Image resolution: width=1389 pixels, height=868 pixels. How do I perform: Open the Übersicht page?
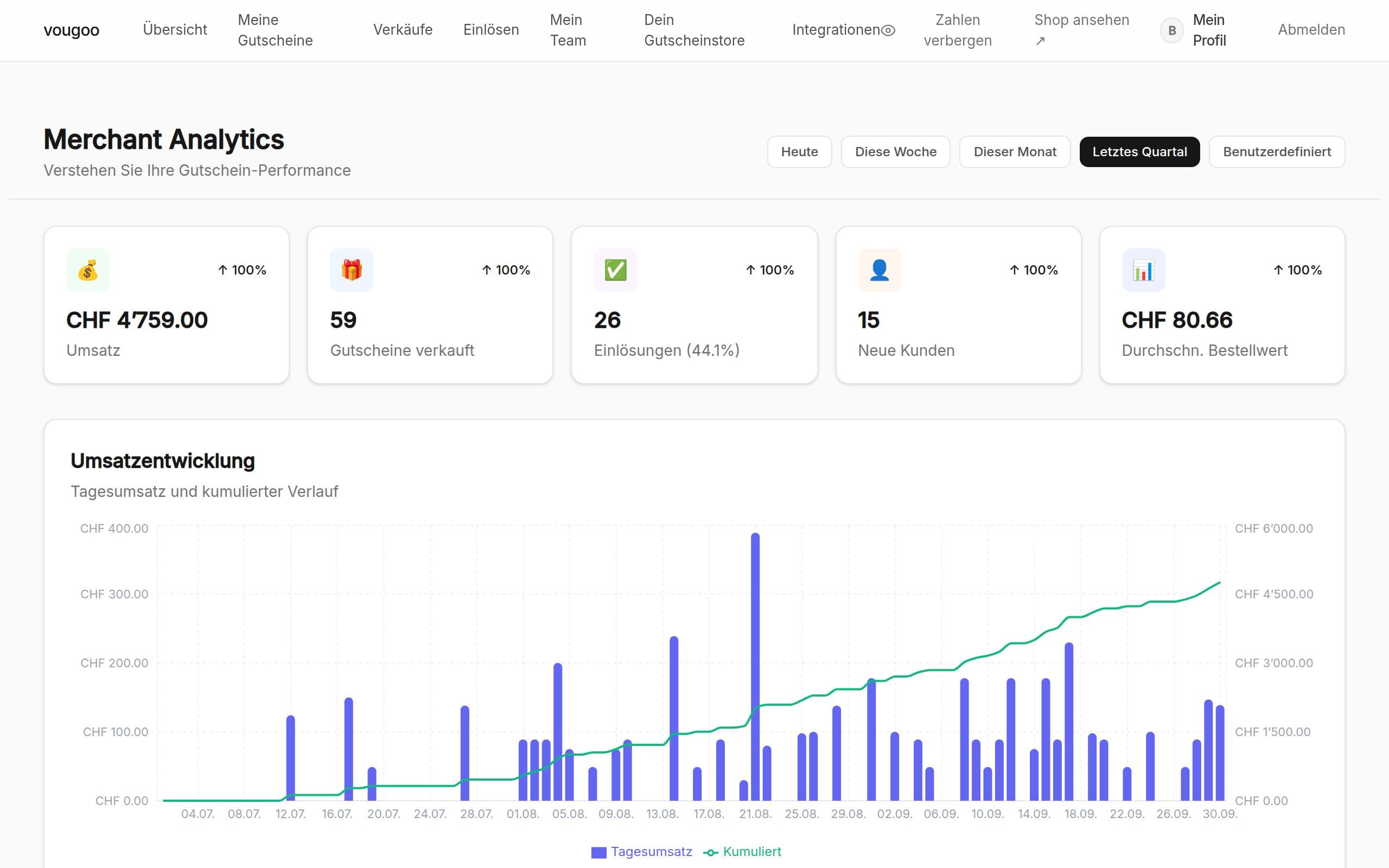pos(175,30)
